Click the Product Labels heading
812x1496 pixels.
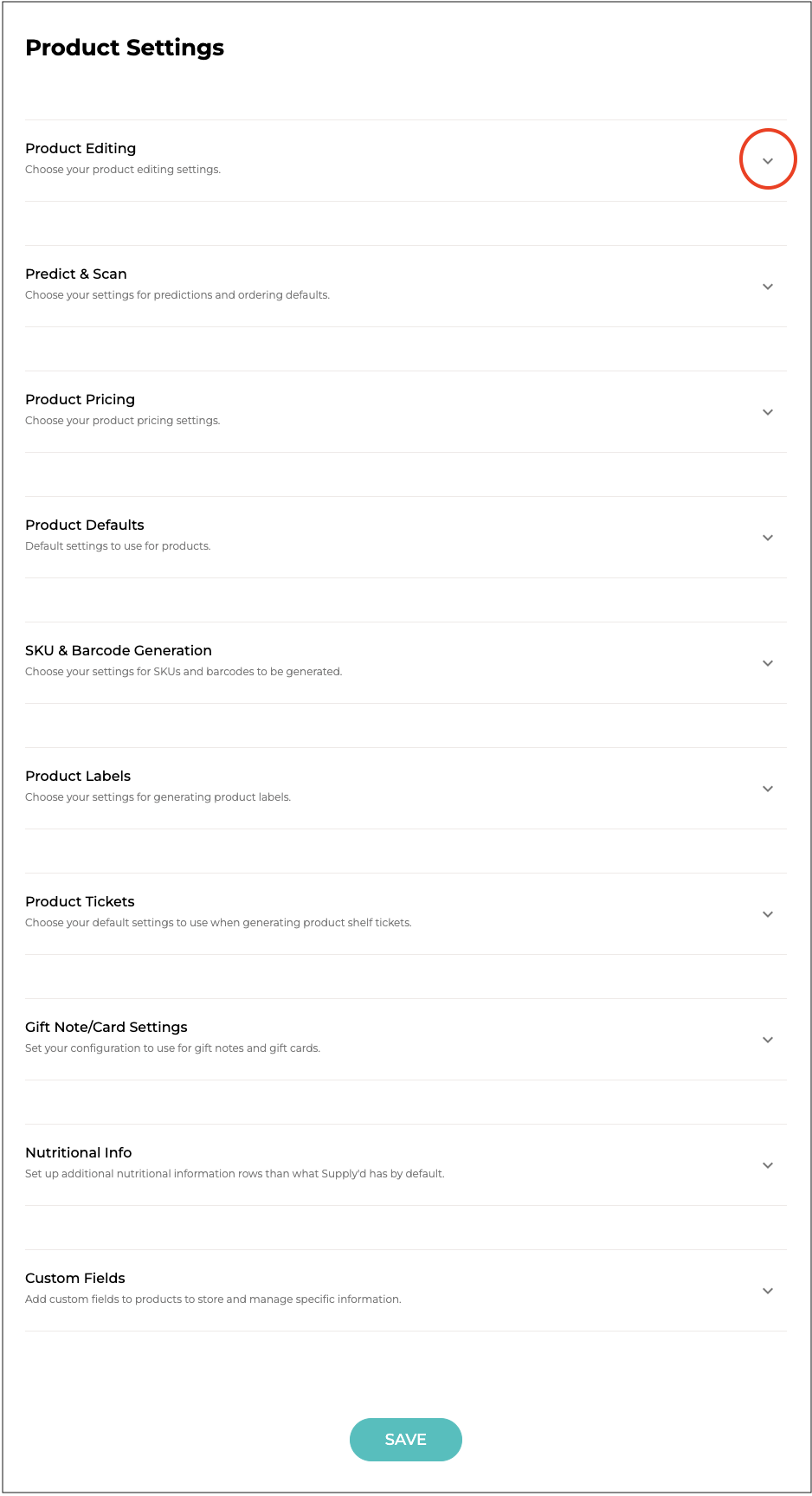[78, 777]
